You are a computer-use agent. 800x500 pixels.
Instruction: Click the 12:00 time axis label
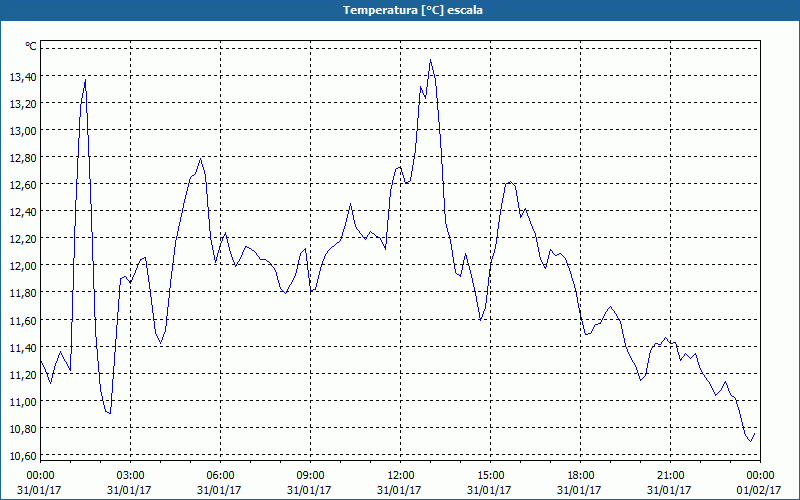click(x=401, y=476)
